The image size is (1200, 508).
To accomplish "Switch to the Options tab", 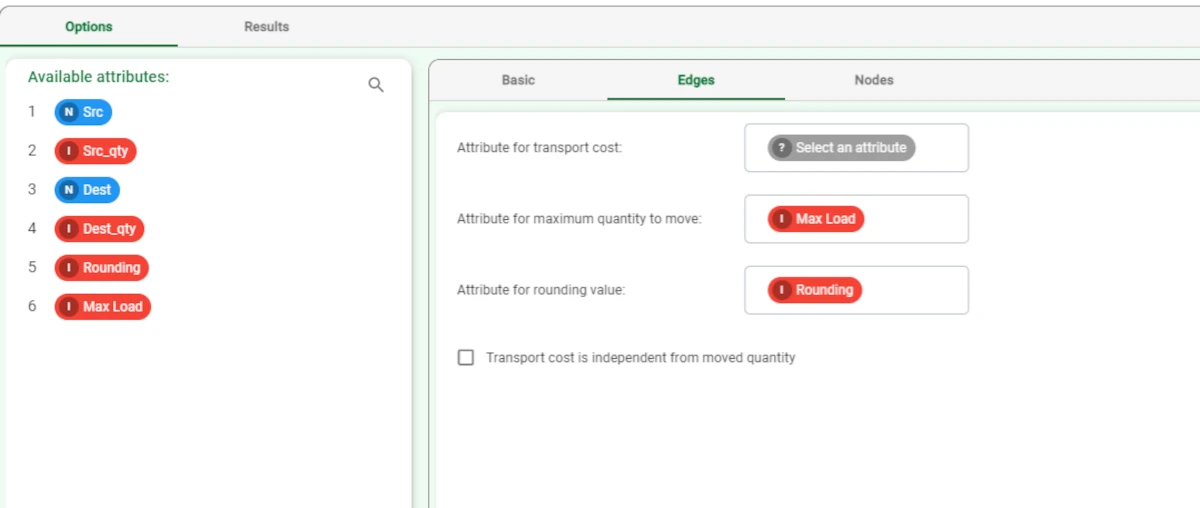I will coord(89,27).
